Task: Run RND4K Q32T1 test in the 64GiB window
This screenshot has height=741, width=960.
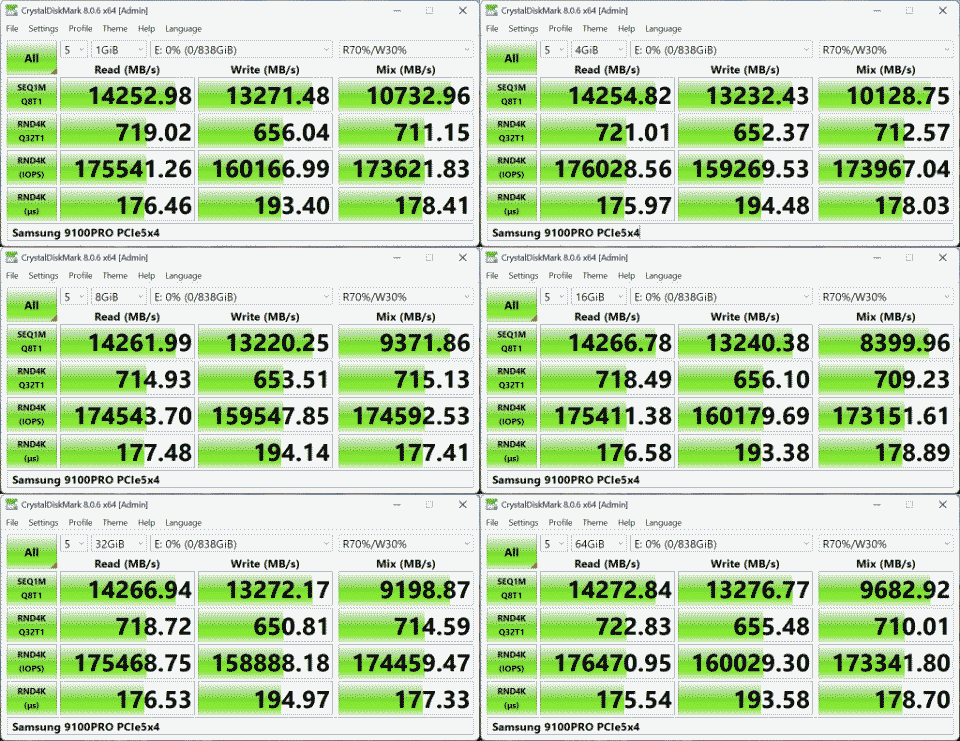Action: (x=512, y=625)
